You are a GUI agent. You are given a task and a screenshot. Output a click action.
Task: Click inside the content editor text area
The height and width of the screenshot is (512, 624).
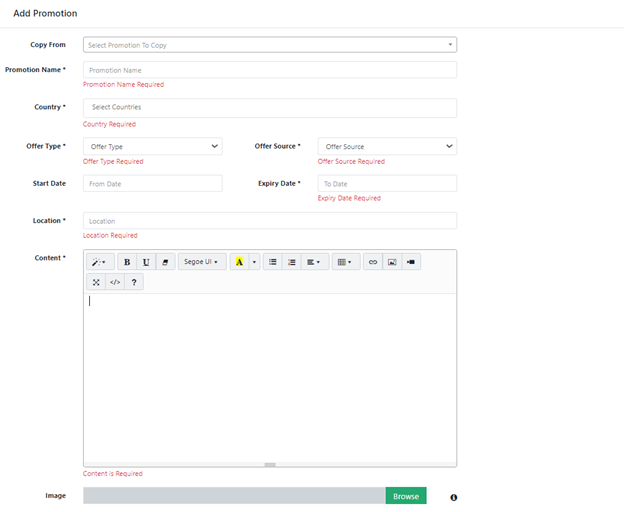coord(270,378)
